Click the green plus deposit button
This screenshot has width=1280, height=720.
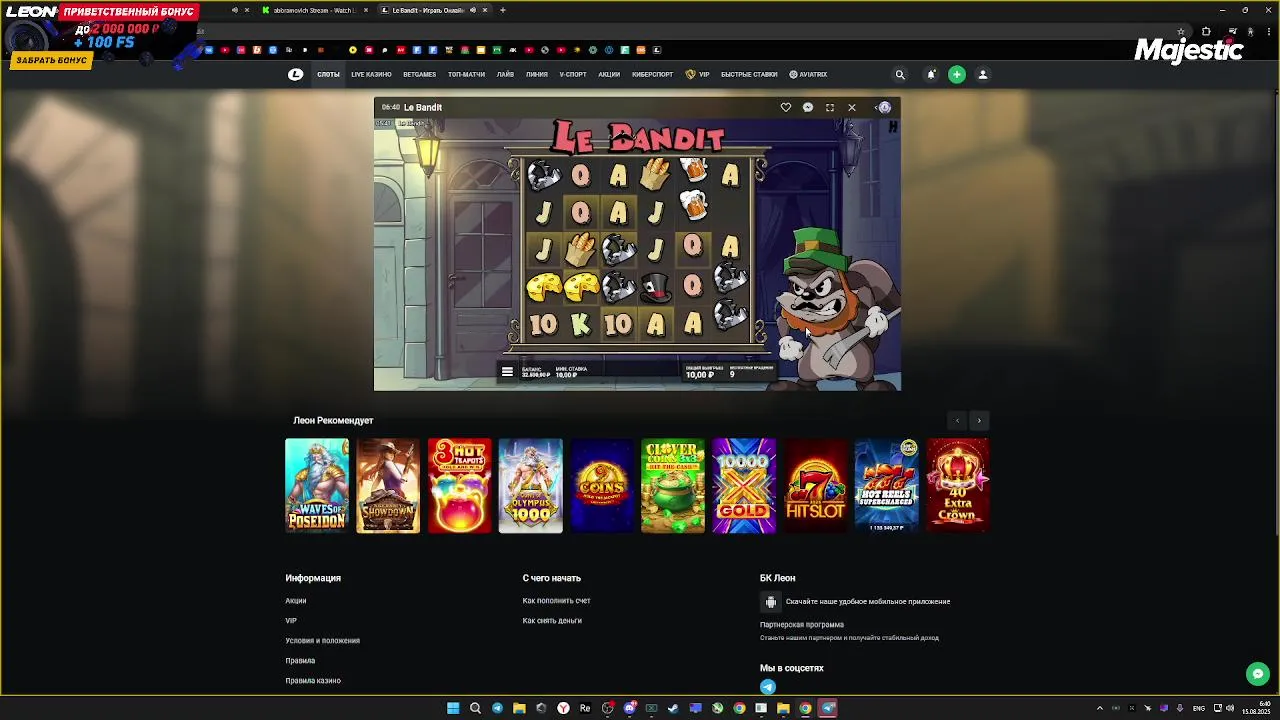point(957,74)
